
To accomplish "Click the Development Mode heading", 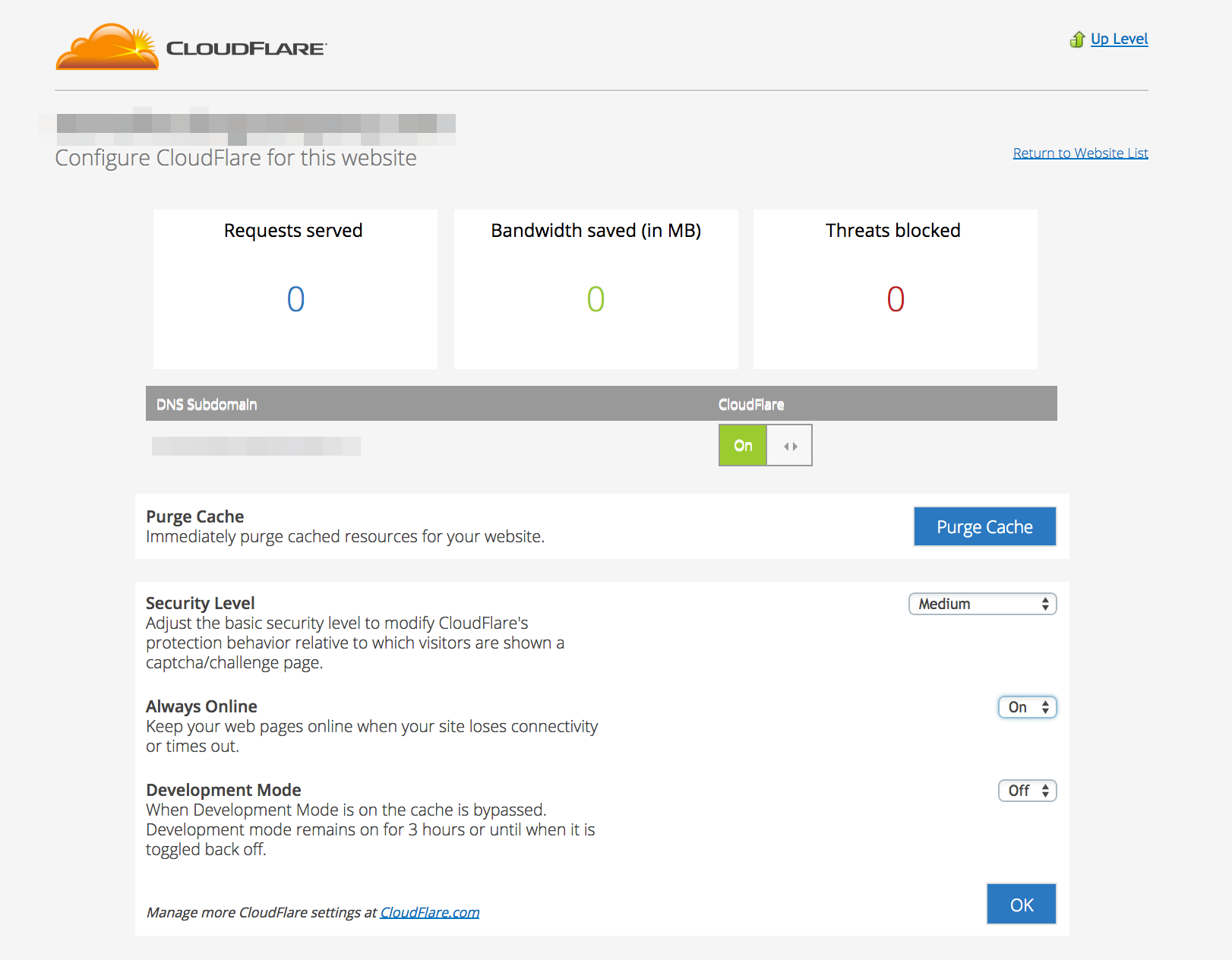I will pos(223,790).
